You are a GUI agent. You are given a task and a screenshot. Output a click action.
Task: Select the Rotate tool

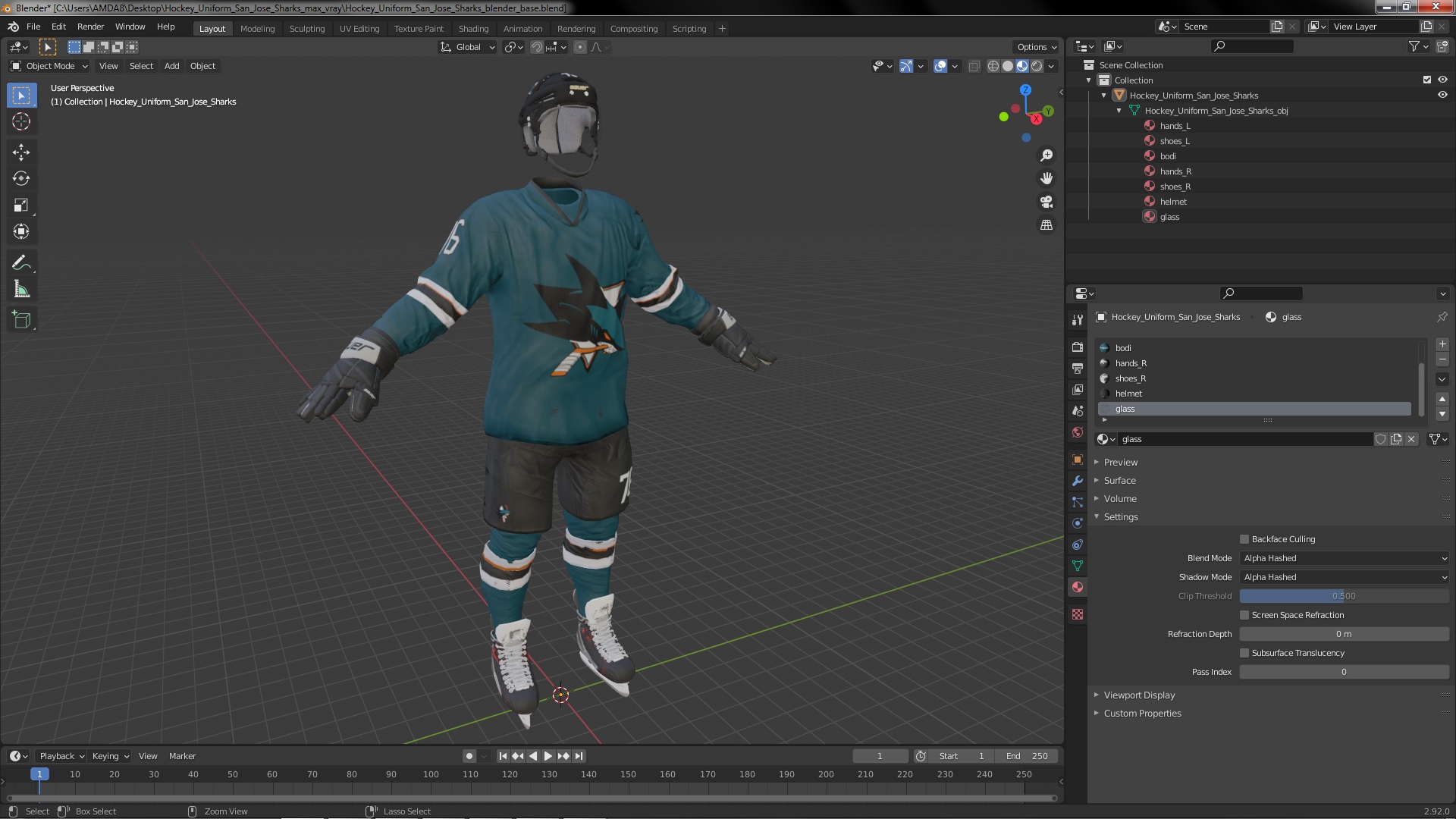(21, 179)
